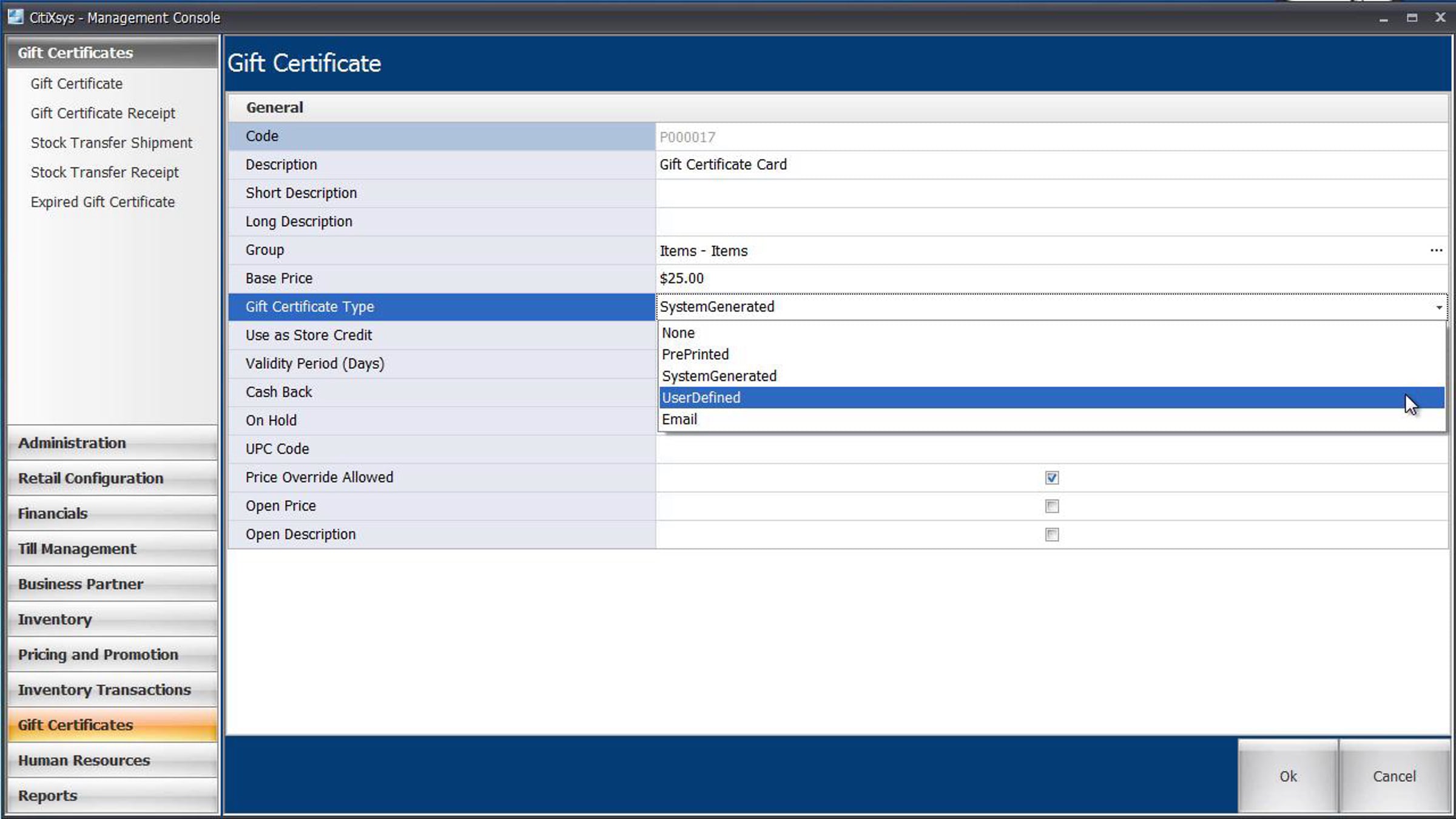Choose PrePrinted option in type list

(x=695, y=354)
